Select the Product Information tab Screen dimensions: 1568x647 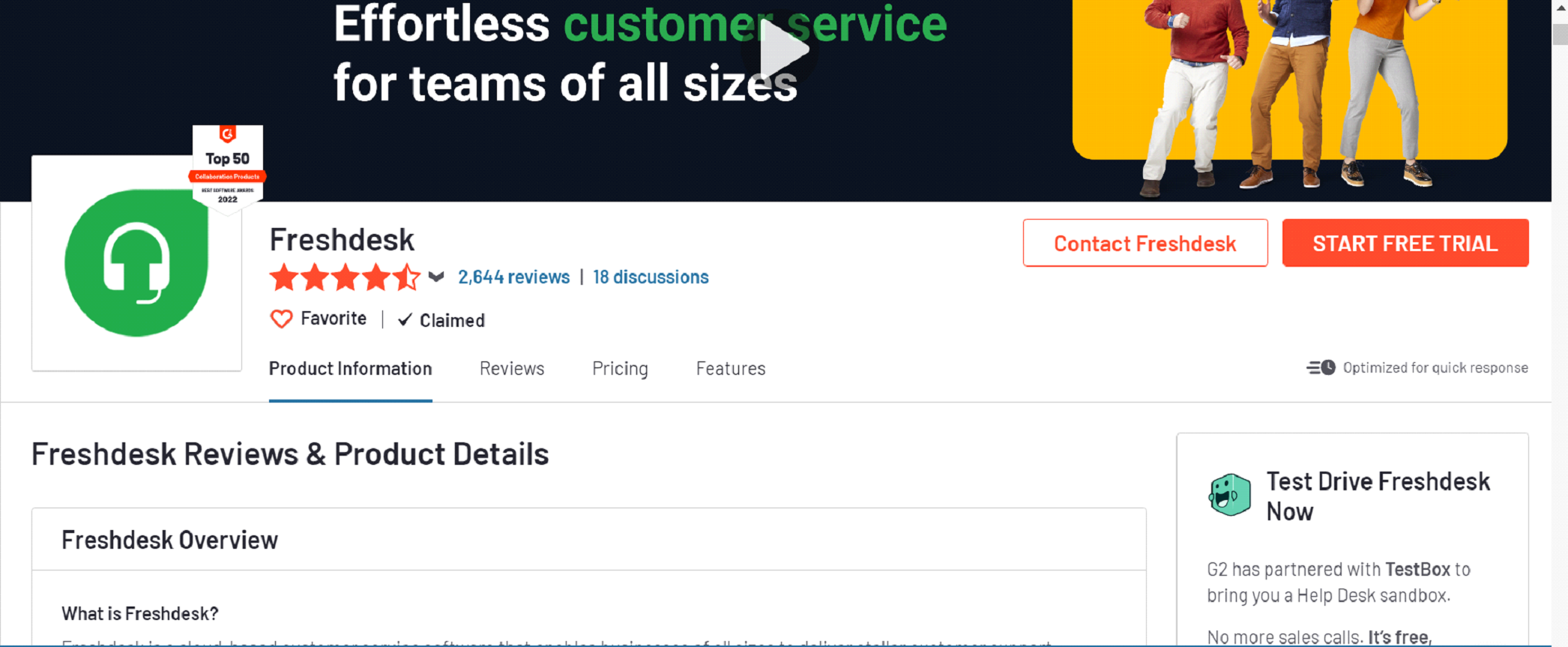(350, 369)
